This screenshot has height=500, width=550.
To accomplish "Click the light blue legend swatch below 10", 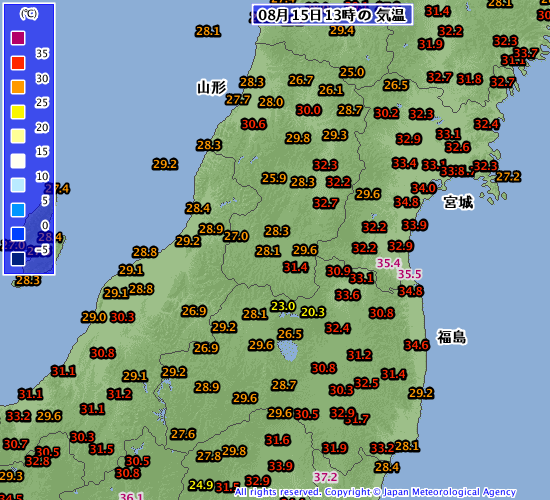I will pos(18,185).
